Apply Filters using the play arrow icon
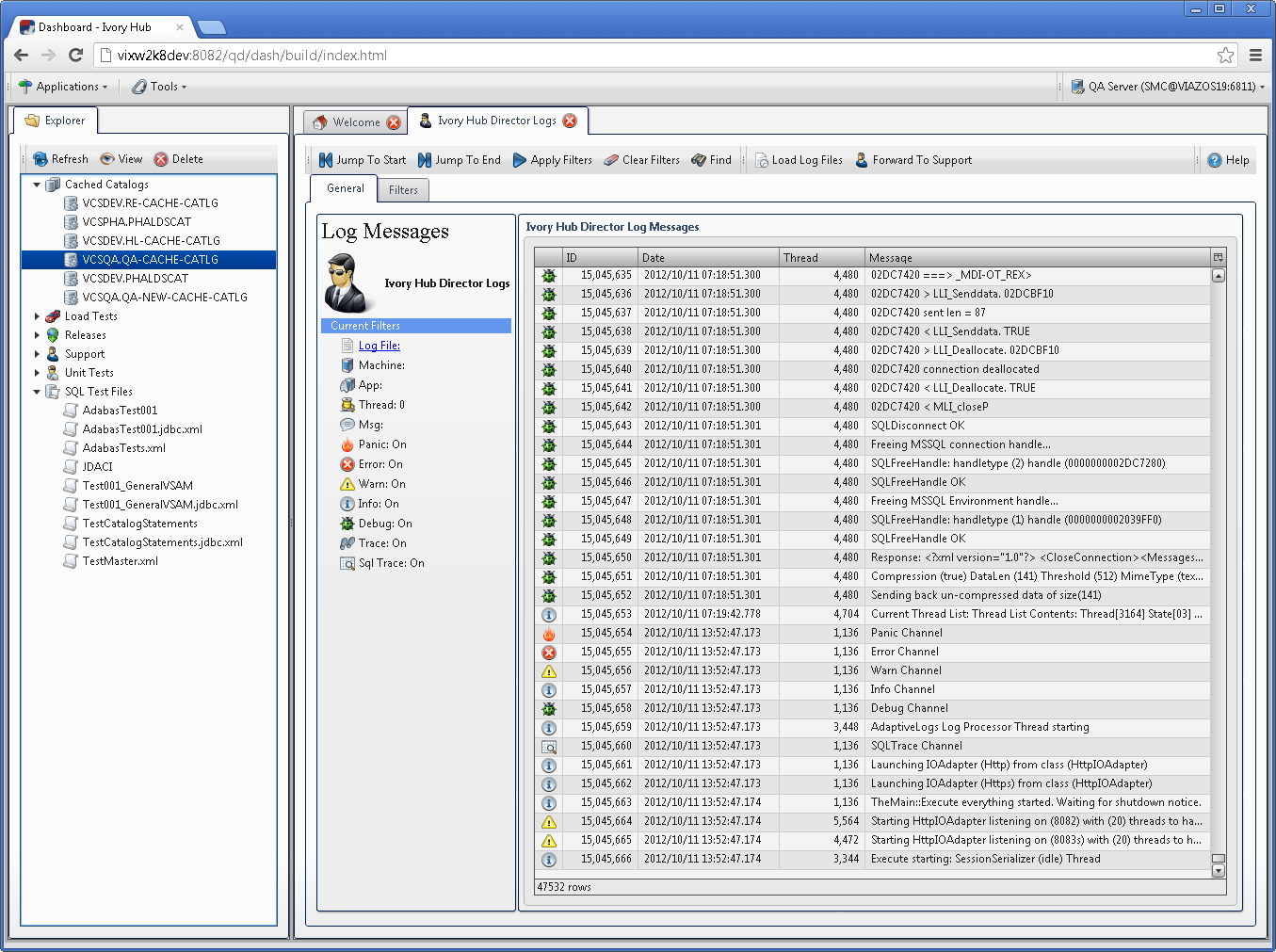 pos(520,160)
